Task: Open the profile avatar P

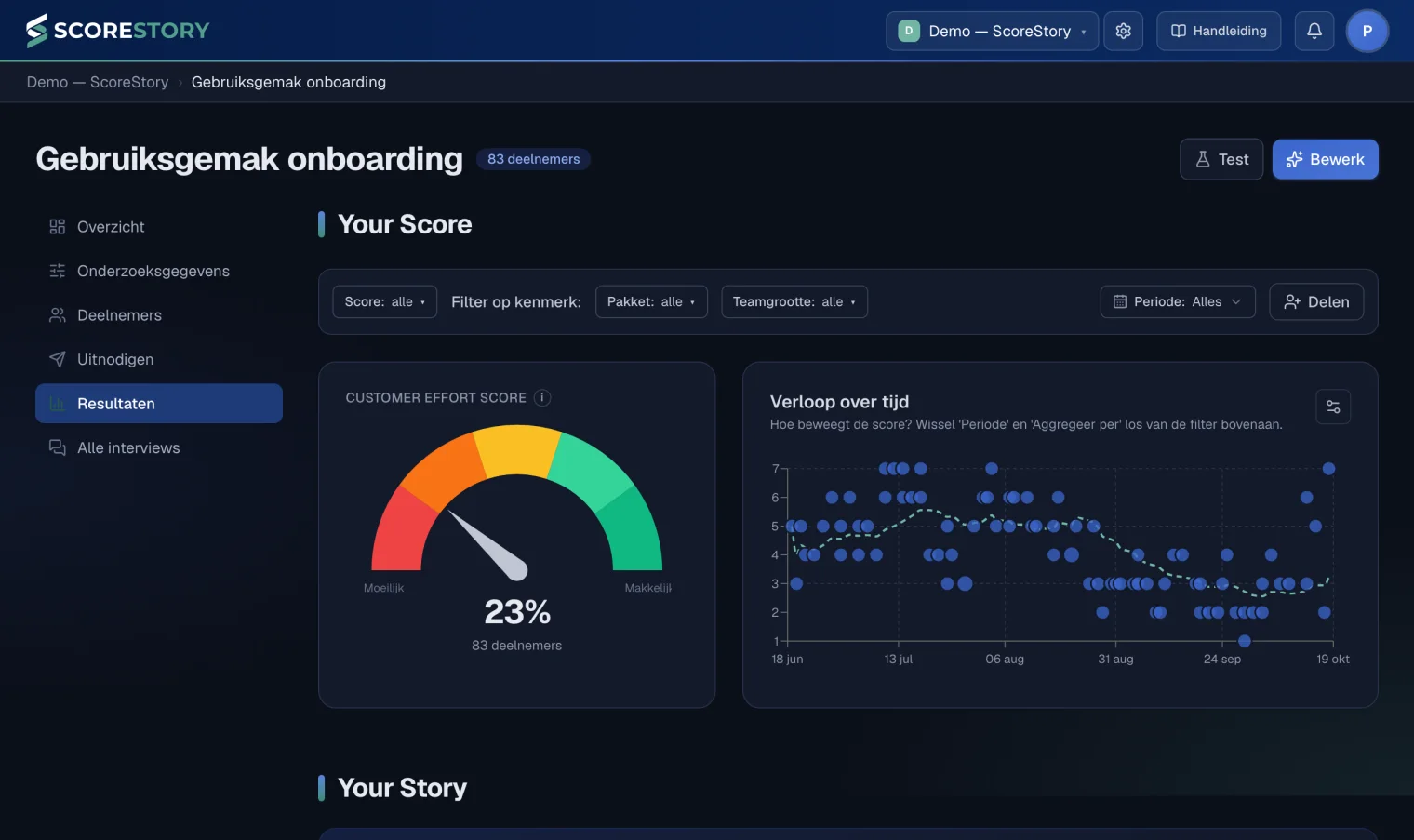Action: tap(1367, 31)
